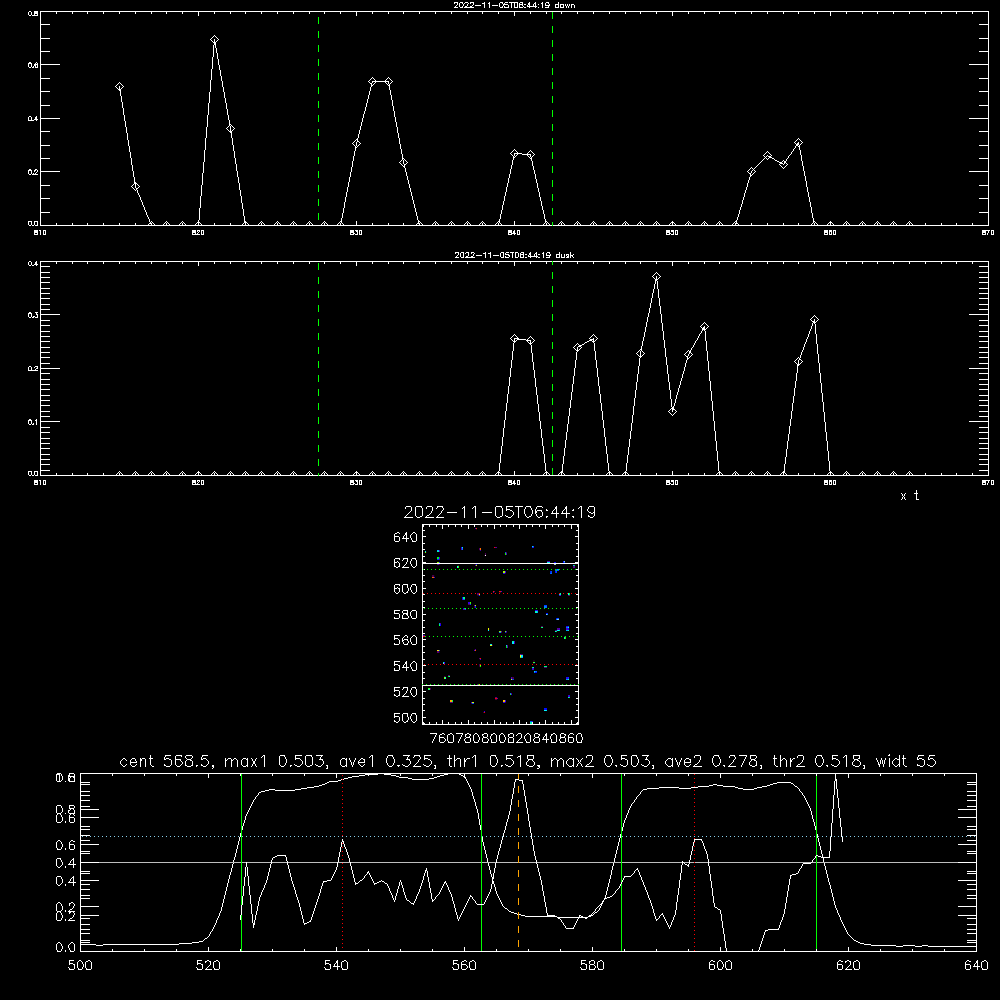
Task: Click dawn plot diamond at x=822, value 0.36
Action: [230, 129]
